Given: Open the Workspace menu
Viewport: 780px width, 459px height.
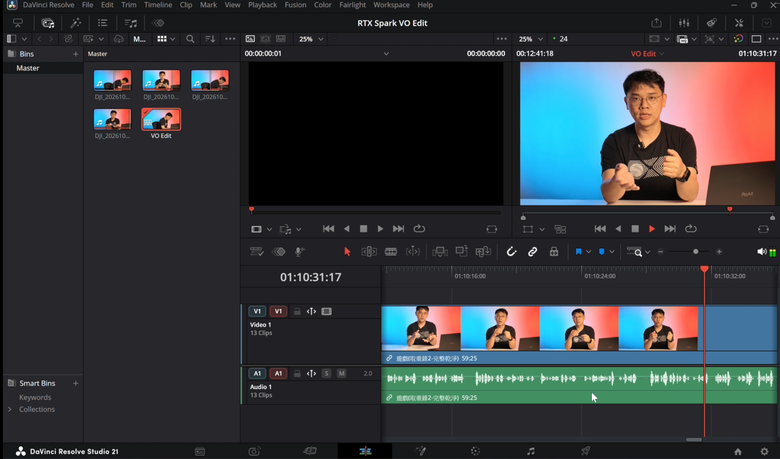Looking at the screenshot, I should click(391, 5).
